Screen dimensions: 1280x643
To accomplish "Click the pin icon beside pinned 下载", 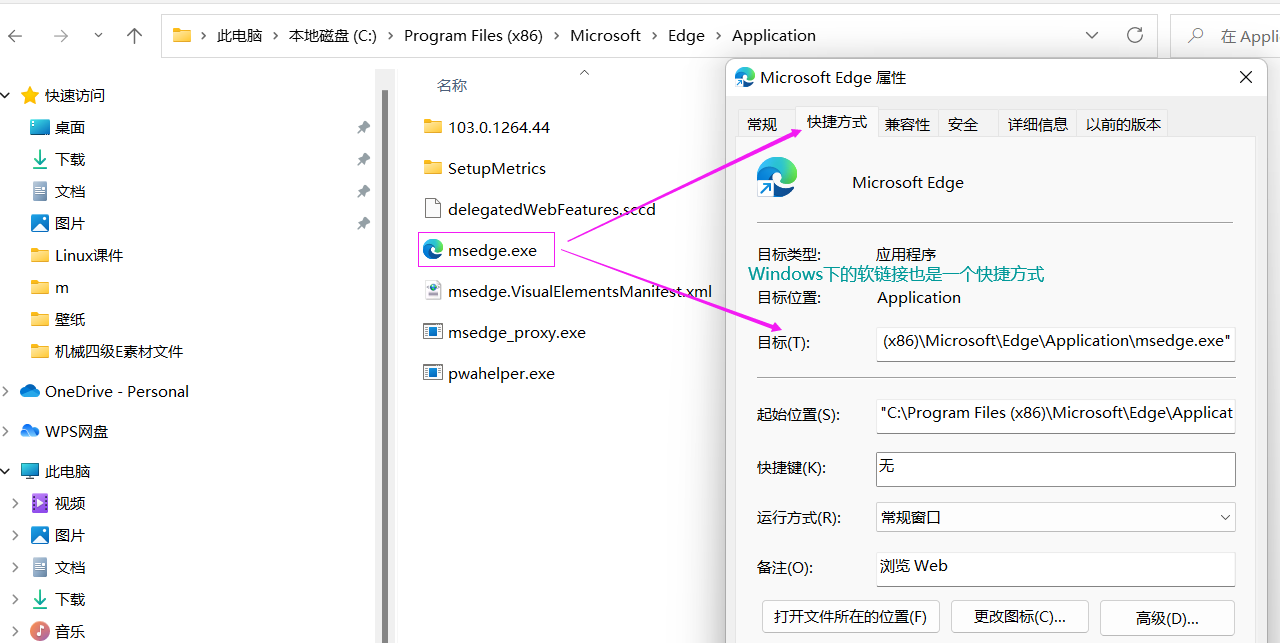I will coord(363,160).
